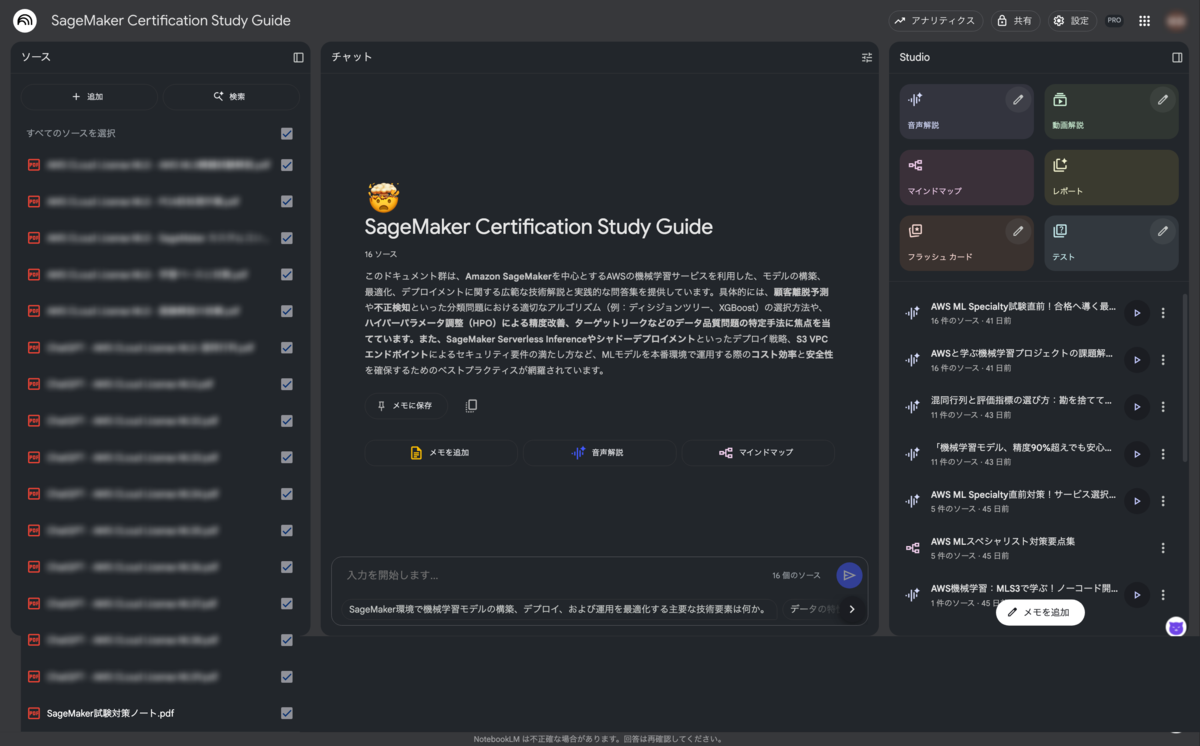
Task: Open the AWS MLスペシャリスト対策要点集 item
Action: tap(1020, 548)
